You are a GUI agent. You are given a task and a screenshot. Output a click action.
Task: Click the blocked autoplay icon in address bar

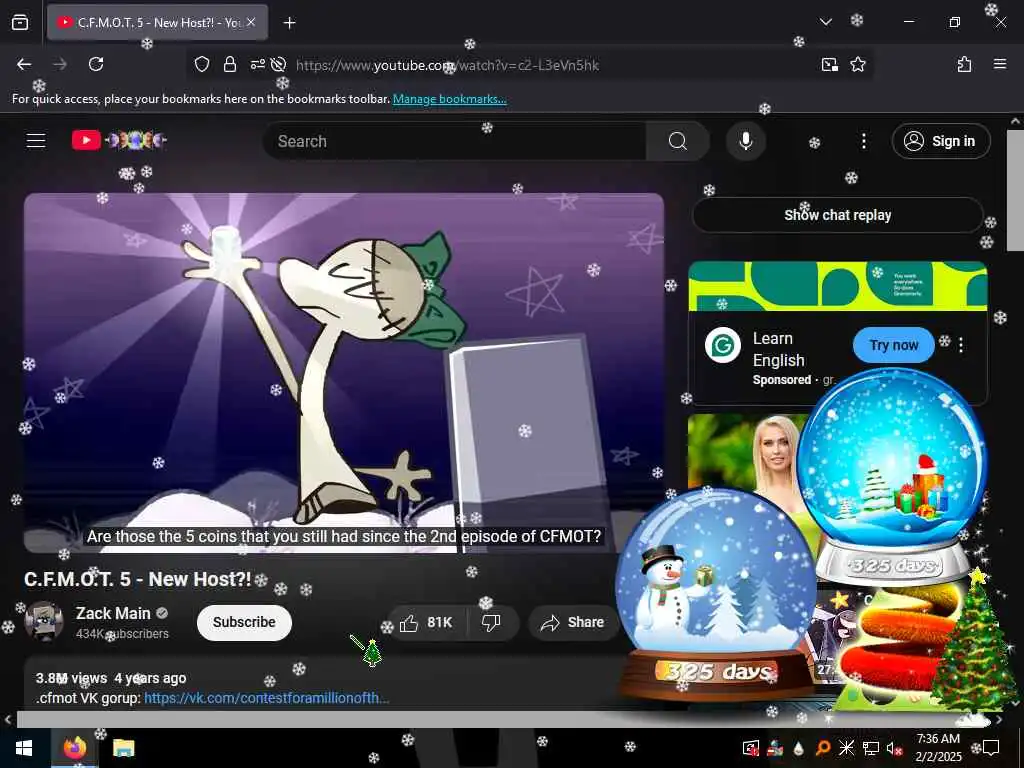(x=279, y=64)
